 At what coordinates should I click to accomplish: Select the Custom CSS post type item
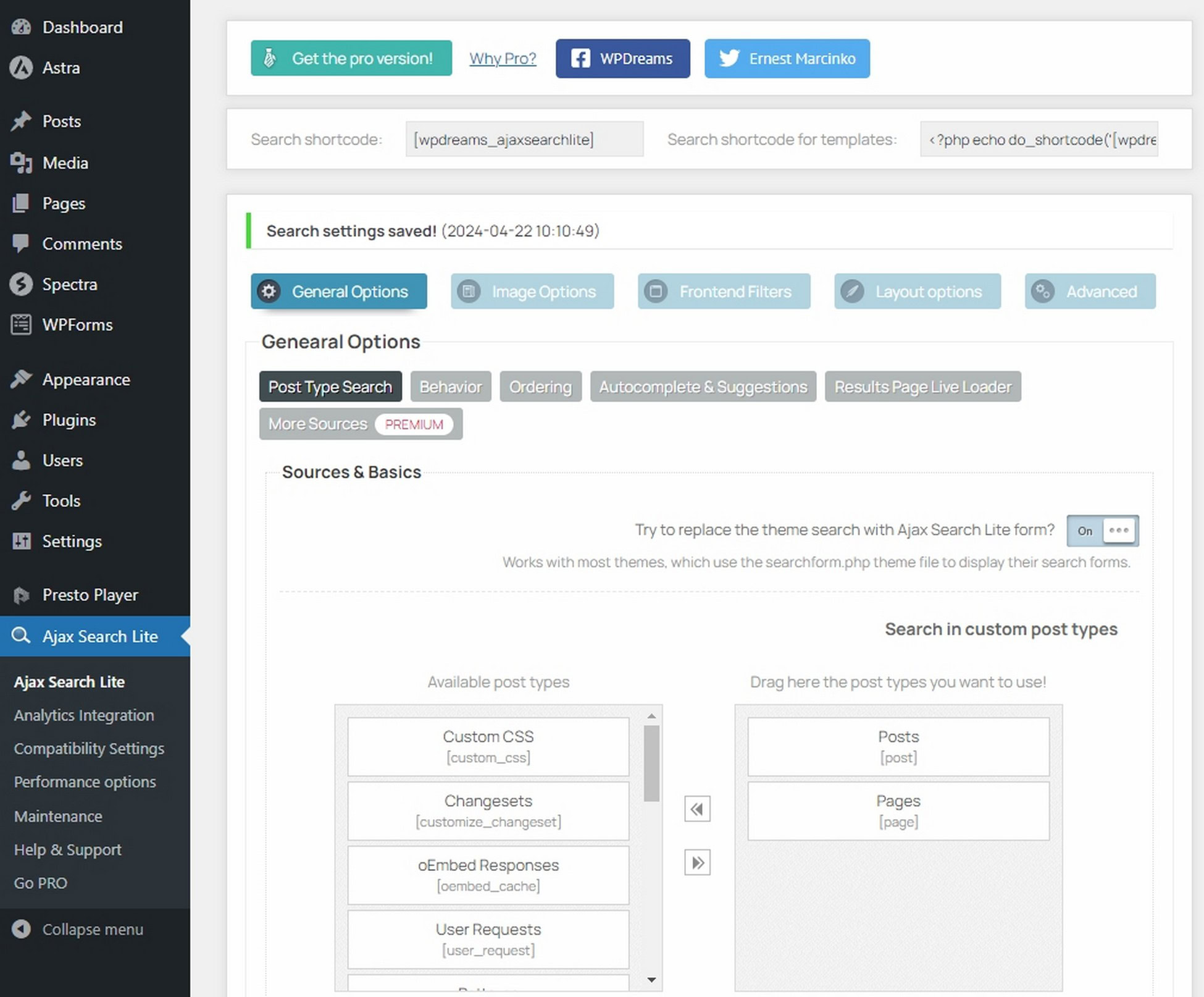(488, 746)
